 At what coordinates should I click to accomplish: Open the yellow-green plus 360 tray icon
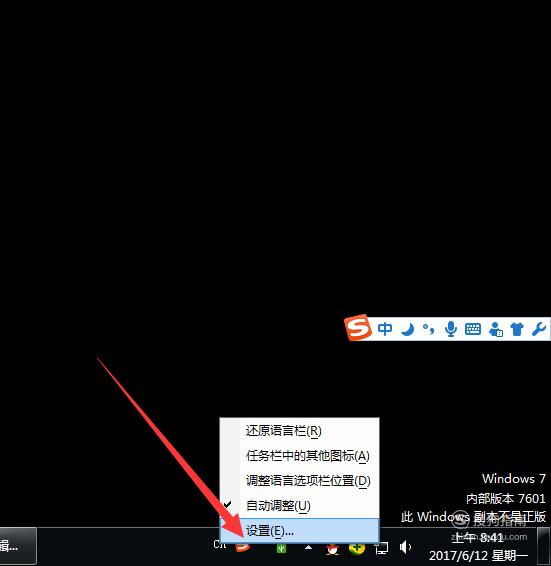pos(357,549)
